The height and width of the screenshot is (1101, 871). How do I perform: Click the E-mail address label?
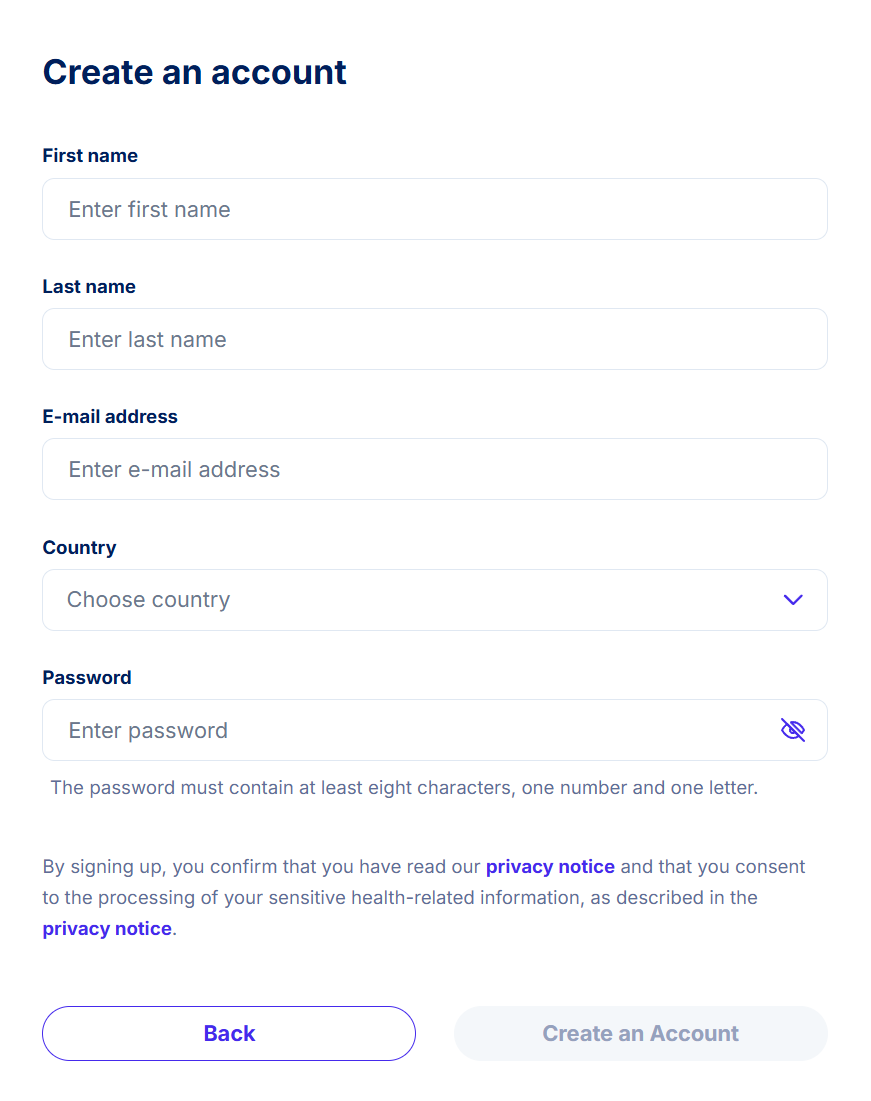110,416
